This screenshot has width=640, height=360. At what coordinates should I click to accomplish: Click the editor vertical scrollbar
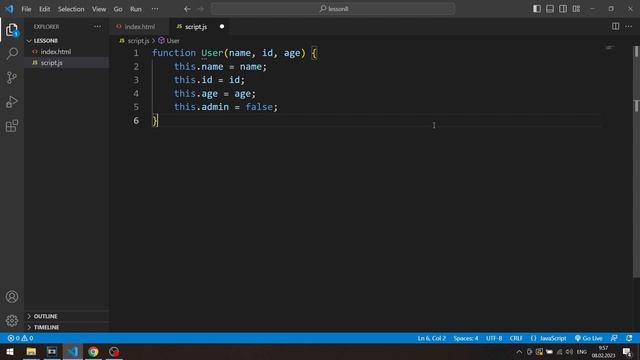click(636, 162)
